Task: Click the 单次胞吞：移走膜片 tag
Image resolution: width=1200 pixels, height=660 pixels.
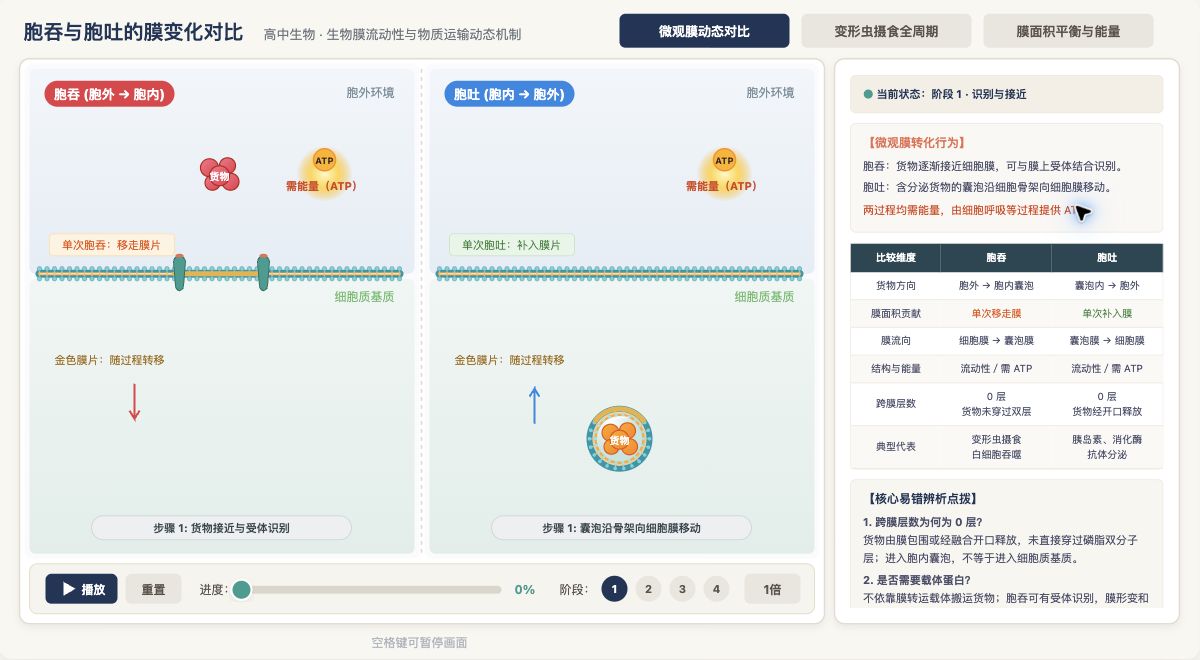Action: point(112,244)
